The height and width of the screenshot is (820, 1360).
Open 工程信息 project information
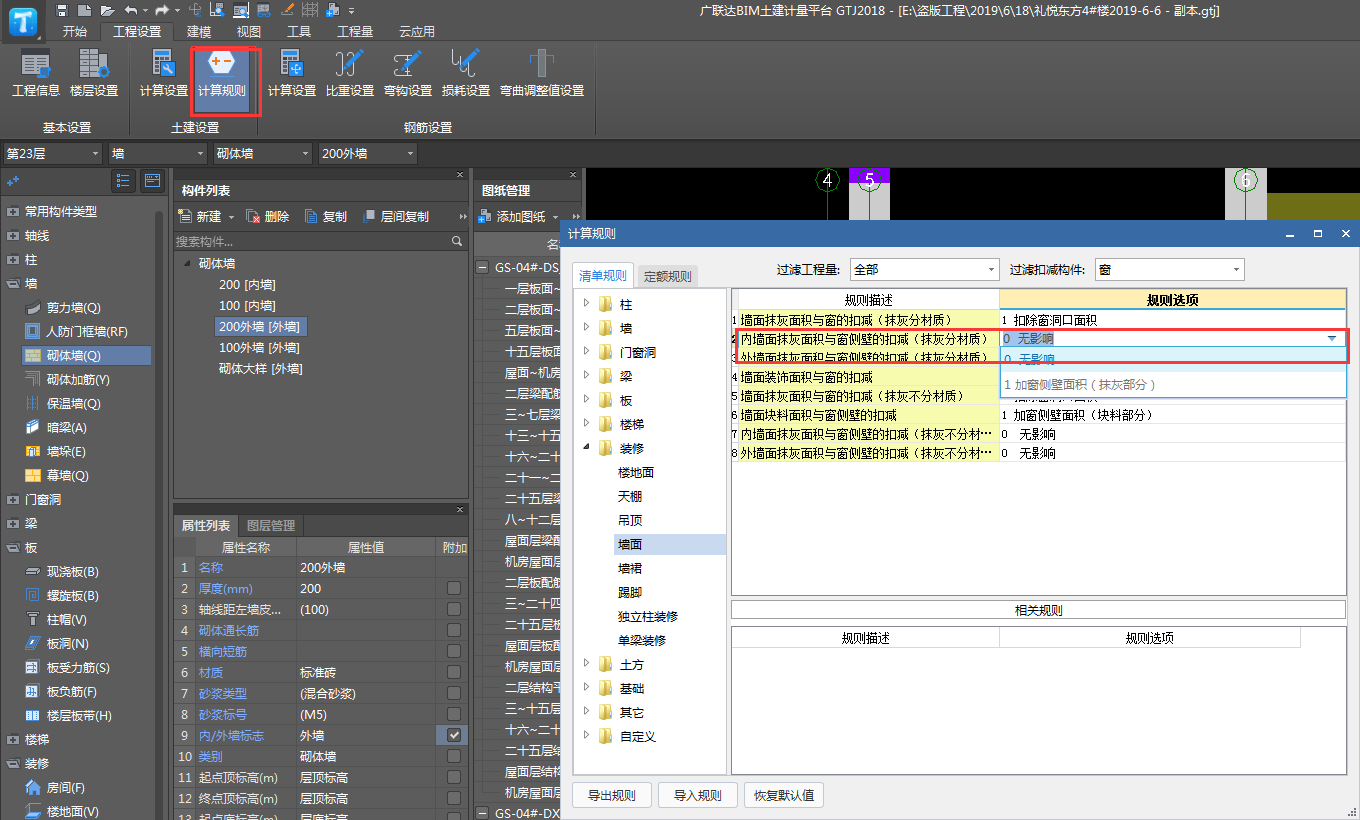tap(36, 74)
